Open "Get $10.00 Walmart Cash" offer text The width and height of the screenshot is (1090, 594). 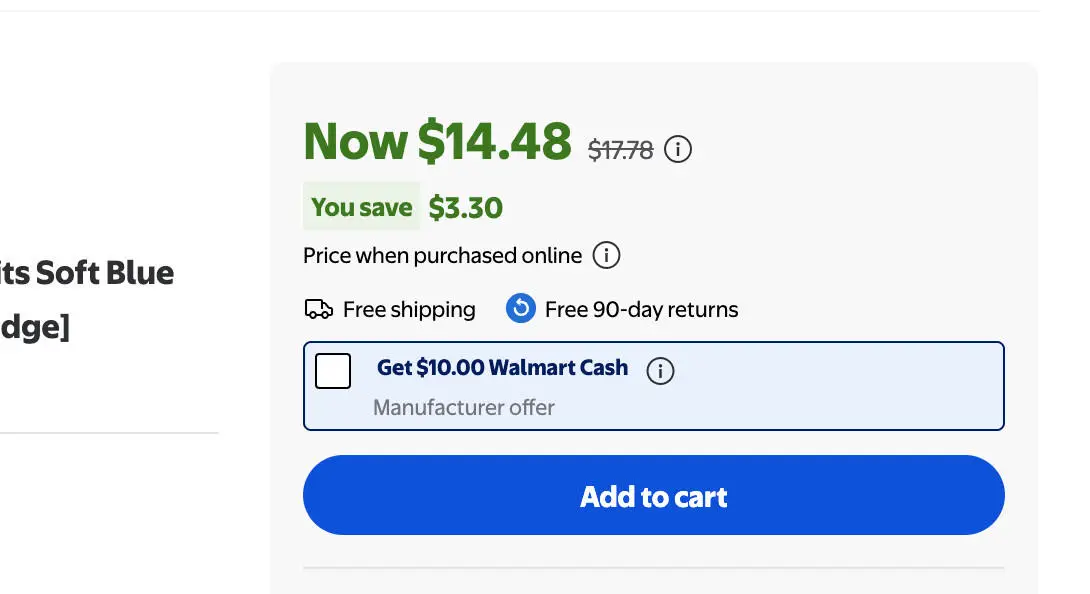(x=502, y=368)
